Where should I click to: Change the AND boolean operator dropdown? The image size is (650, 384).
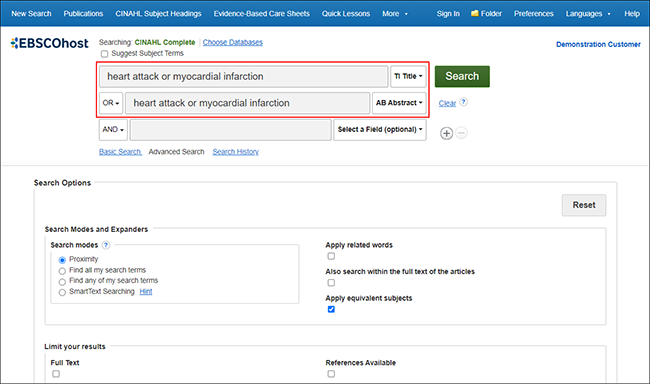tap(113, 130)
